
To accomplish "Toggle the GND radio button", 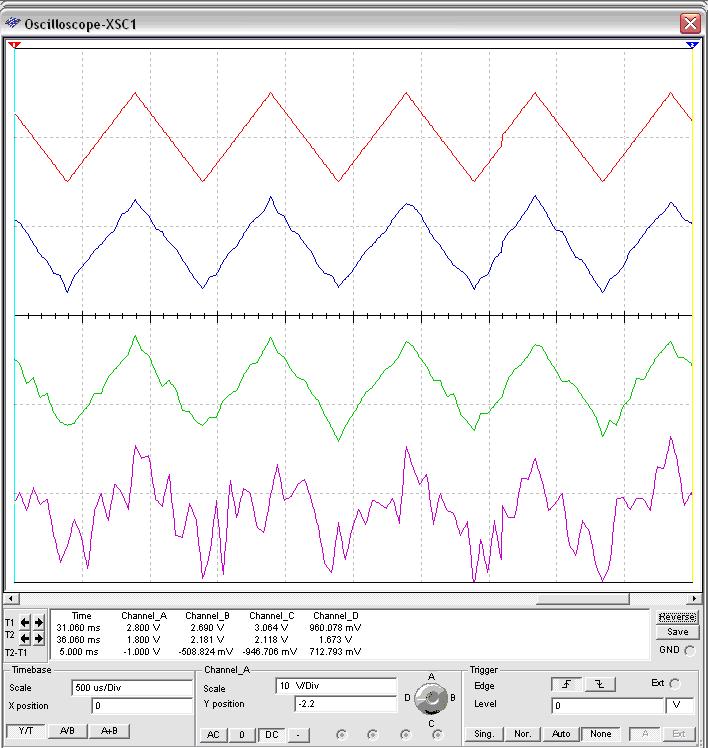I will 690,650.
